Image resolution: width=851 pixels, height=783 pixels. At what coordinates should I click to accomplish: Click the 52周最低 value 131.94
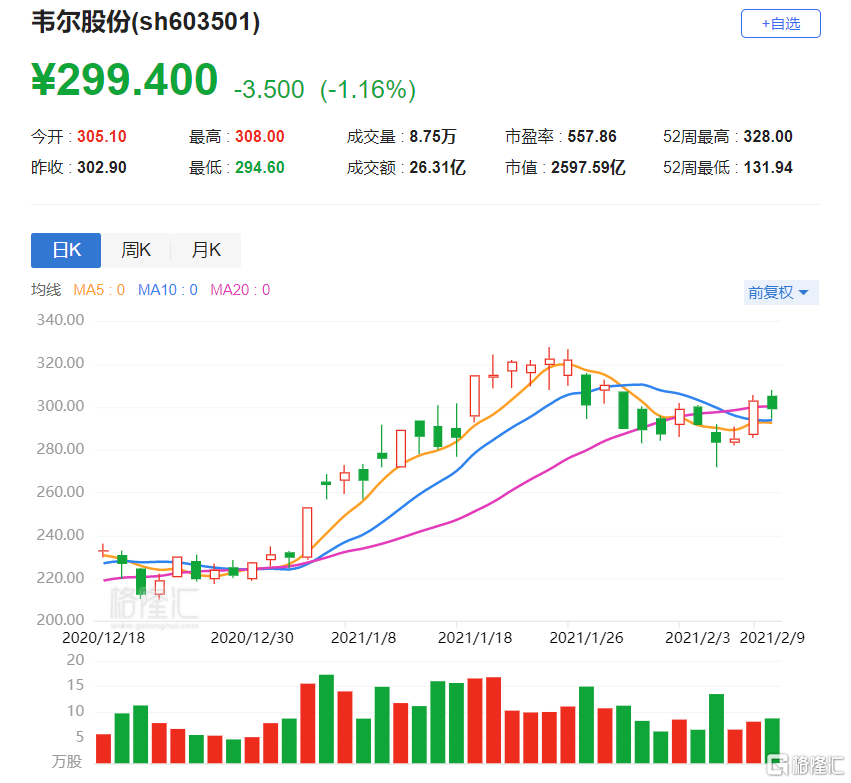click(768, 167)
